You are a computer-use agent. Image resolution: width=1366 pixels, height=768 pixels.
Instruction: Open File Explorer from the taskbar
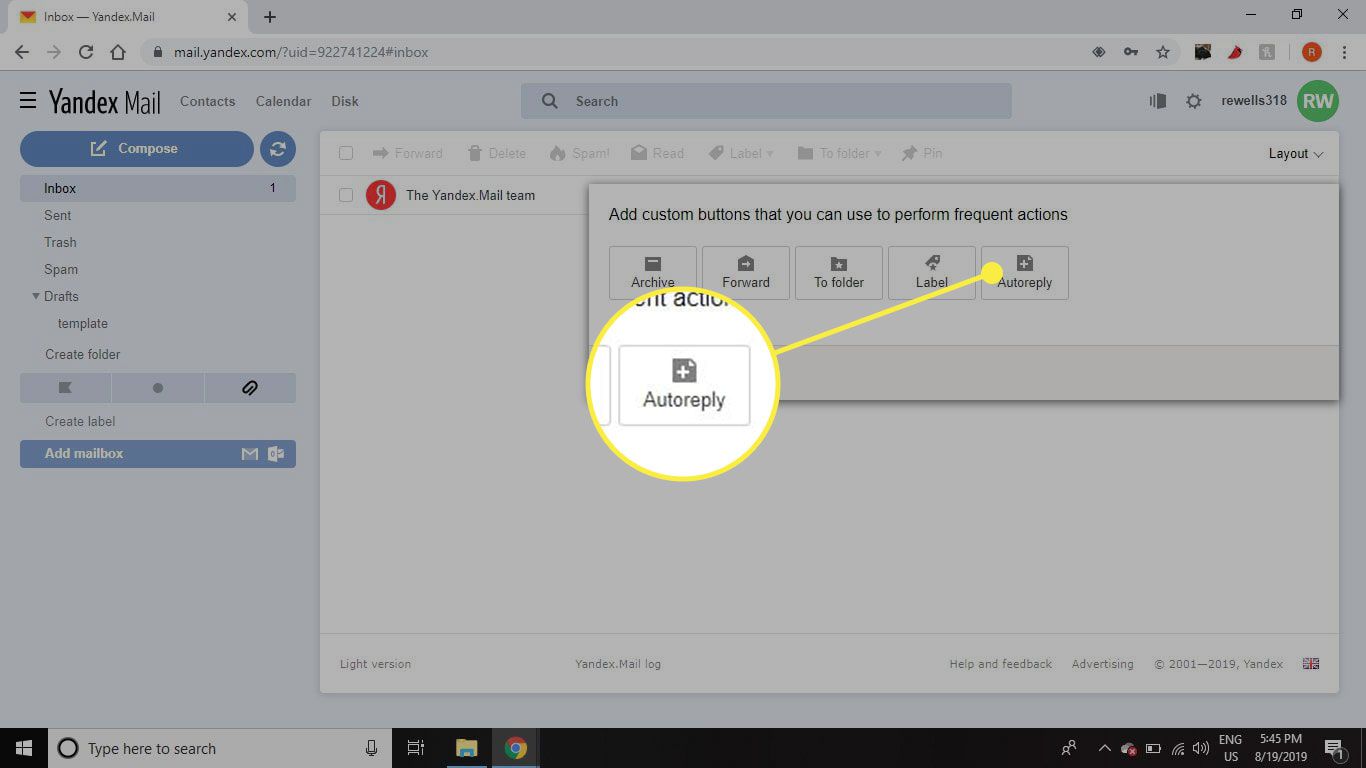click(467, 748)
